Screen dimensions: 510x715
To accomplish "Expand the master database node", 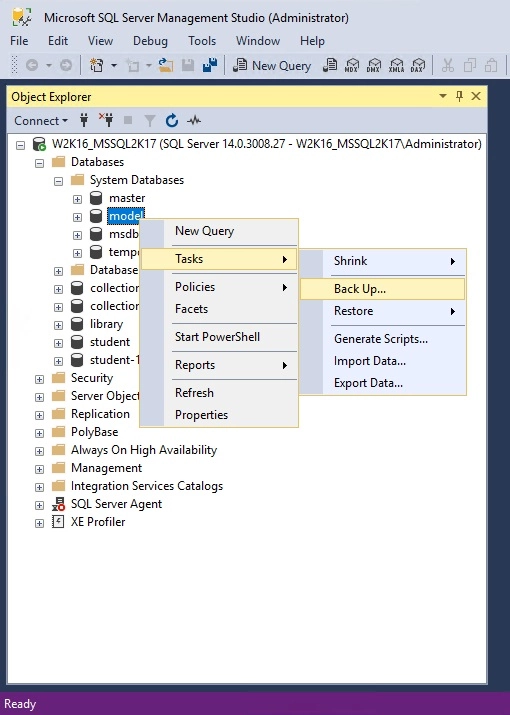I will pos(78,199).
